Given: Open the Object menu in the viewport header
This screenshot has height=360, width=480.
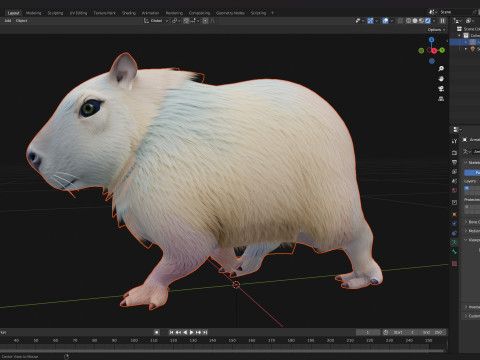Looking at the screenshot, I should pos(22,21).
